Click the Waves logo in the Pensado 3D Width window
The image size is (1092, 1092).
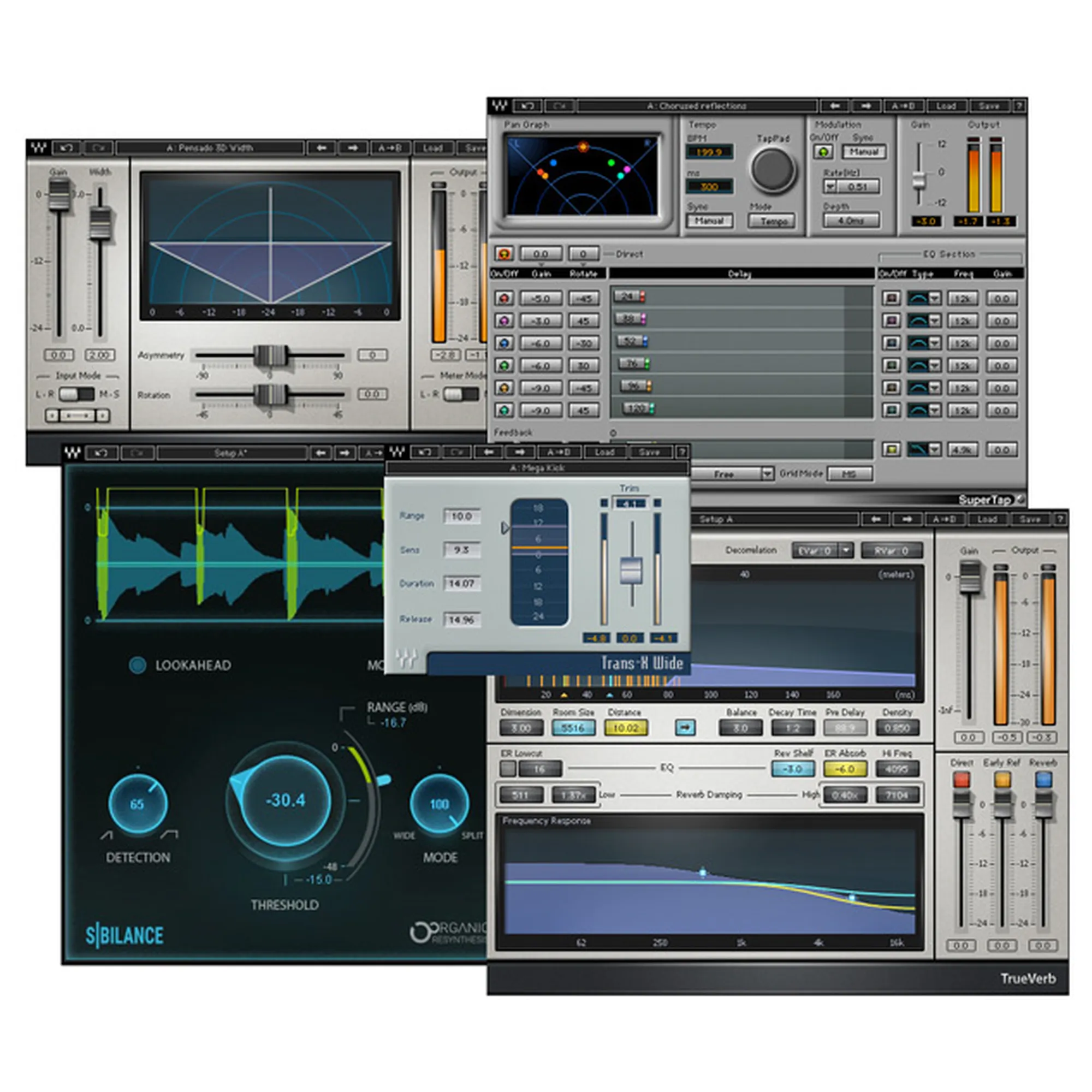[x=38, y=148]
